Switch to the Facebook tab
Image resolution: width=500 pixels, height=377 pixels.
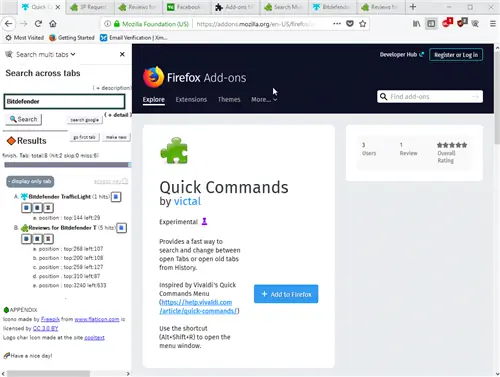coord(186,7)
